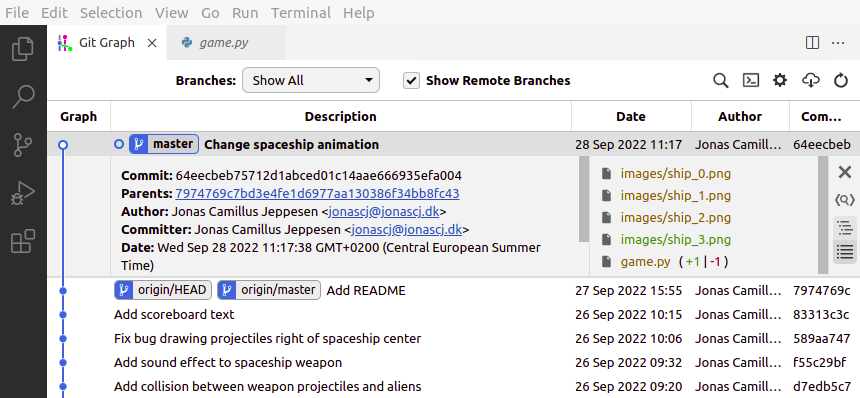Click the parent commit hash link
860x398 pixels.
point(317,194)
